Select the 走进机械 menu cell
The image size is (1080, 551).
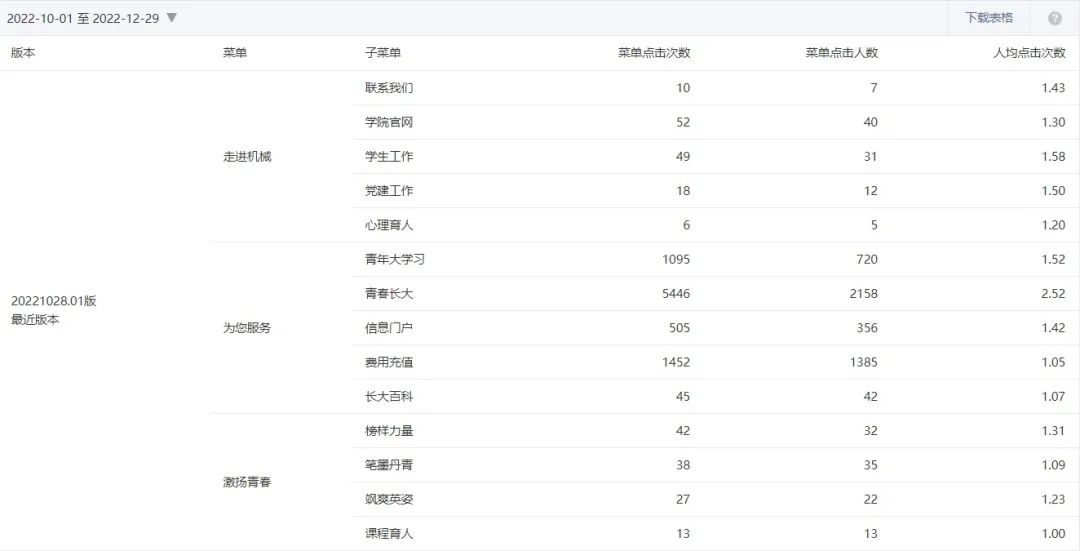247,157
